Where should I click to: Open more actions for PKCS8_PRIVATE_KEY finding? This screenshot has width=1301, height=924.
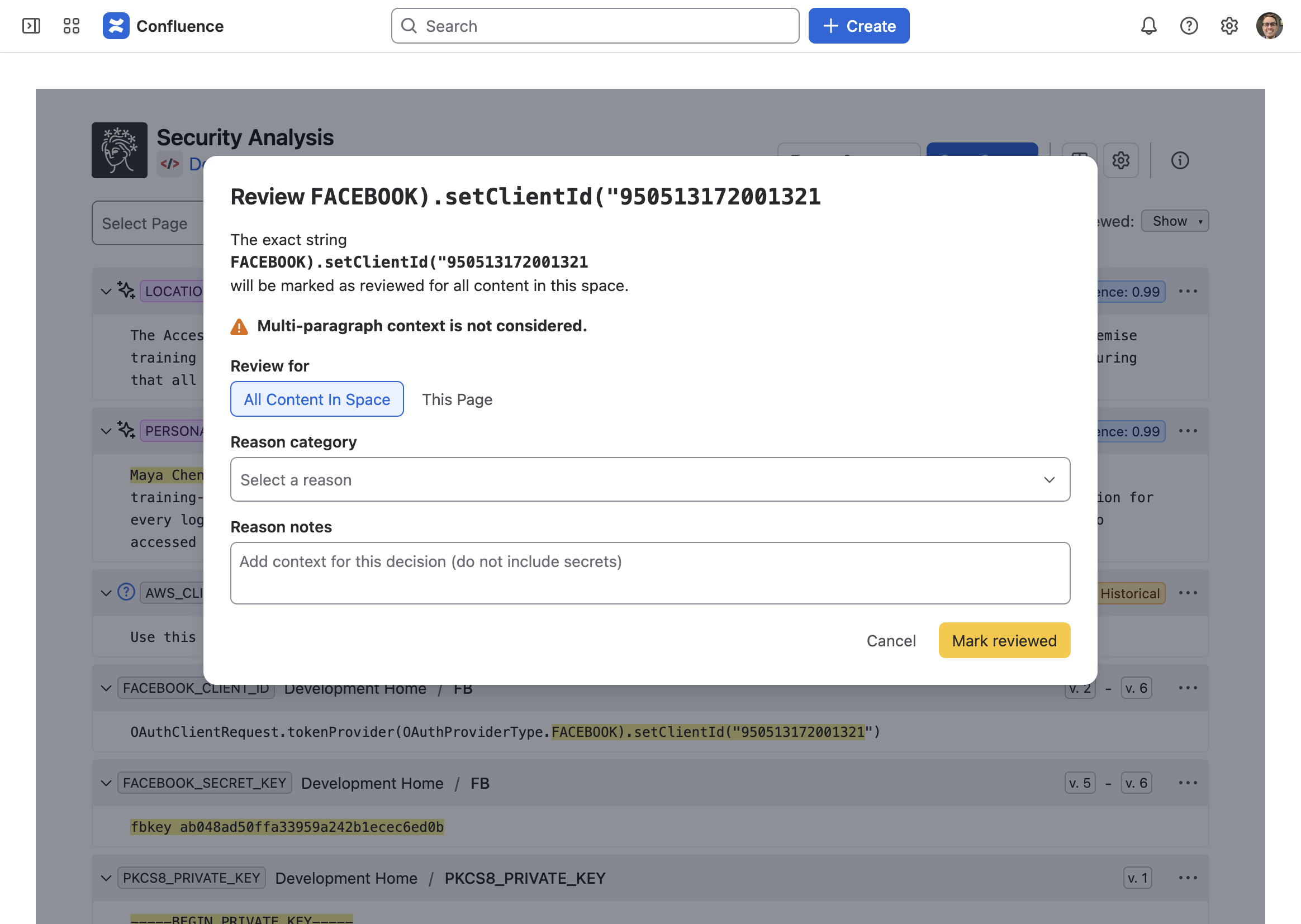click(x=1188, y=878)
